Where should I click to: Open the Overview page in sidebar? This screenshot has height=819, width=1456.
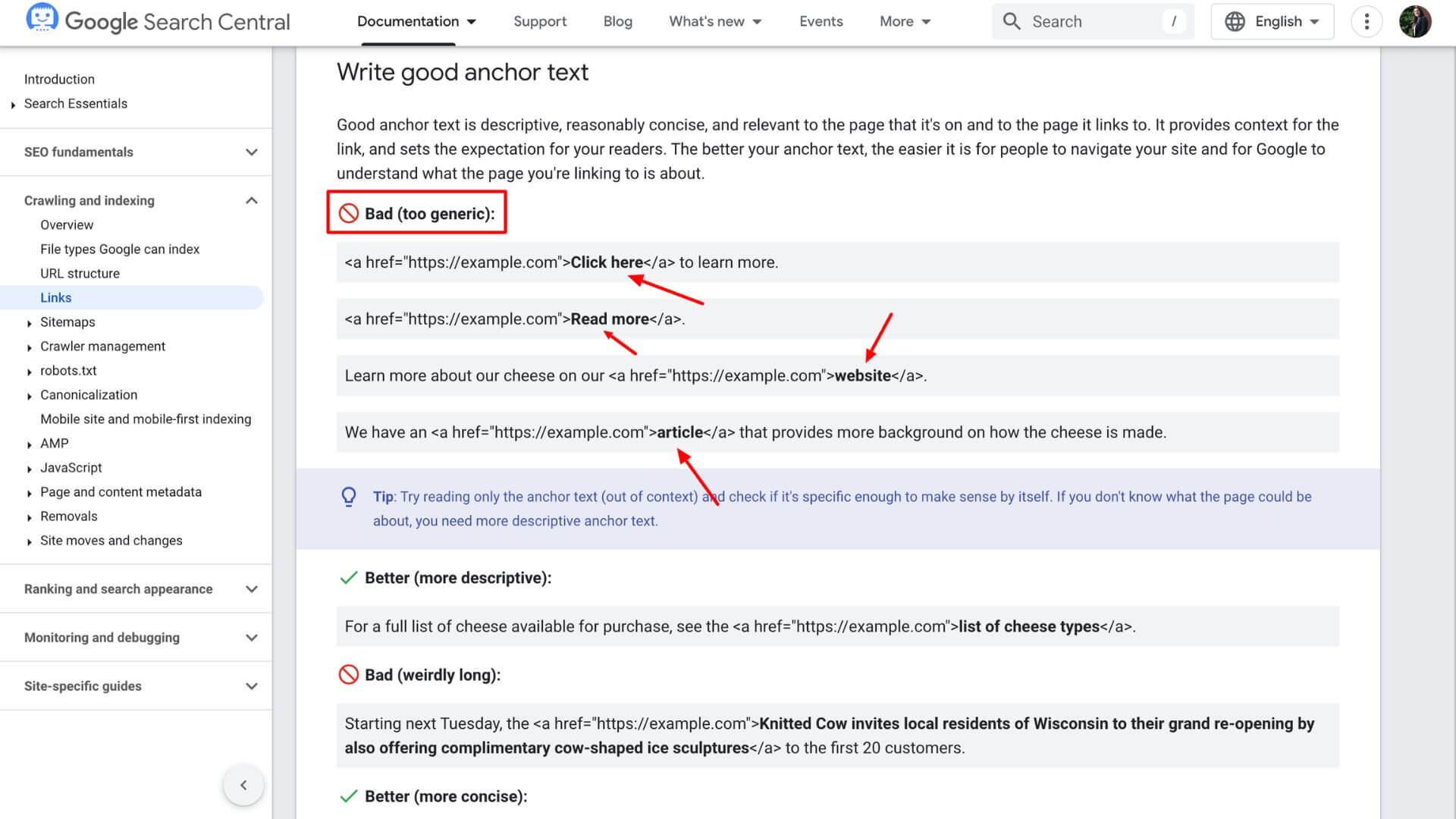click(67, 224)
